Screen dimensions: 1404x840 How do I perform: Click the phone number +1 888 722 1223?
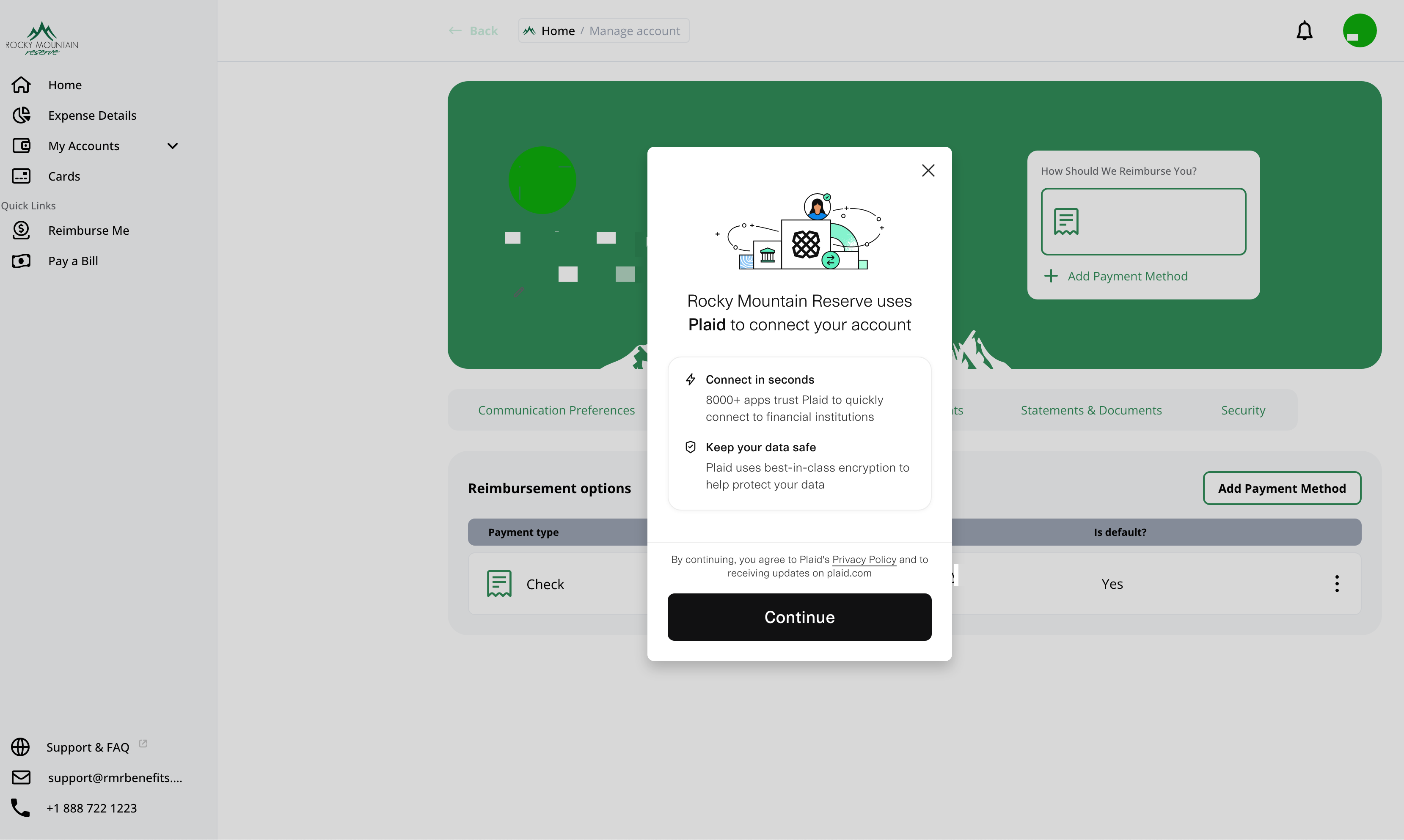pos(91,808)
